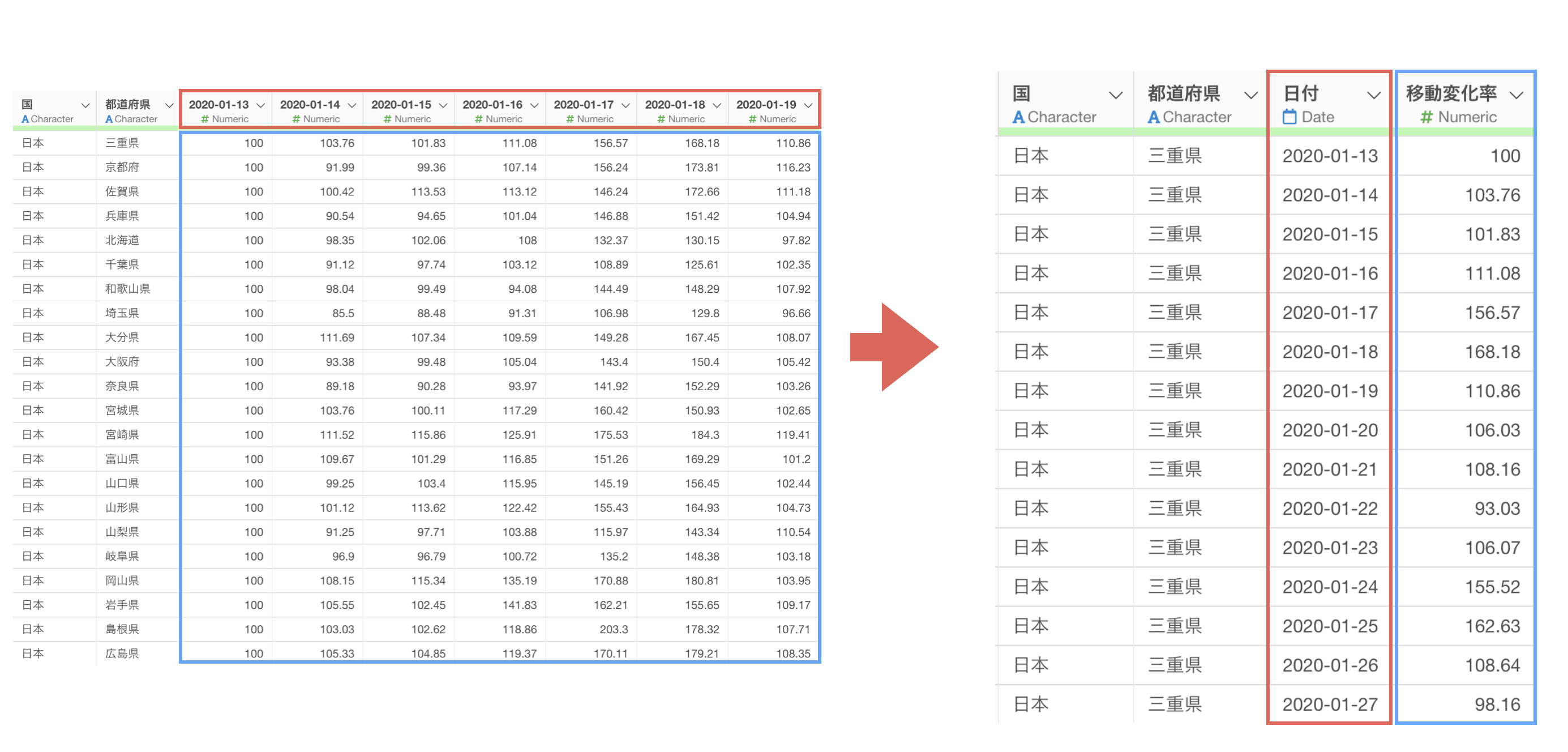Click the 2020-01-24 date cell

coord(1330,587)
